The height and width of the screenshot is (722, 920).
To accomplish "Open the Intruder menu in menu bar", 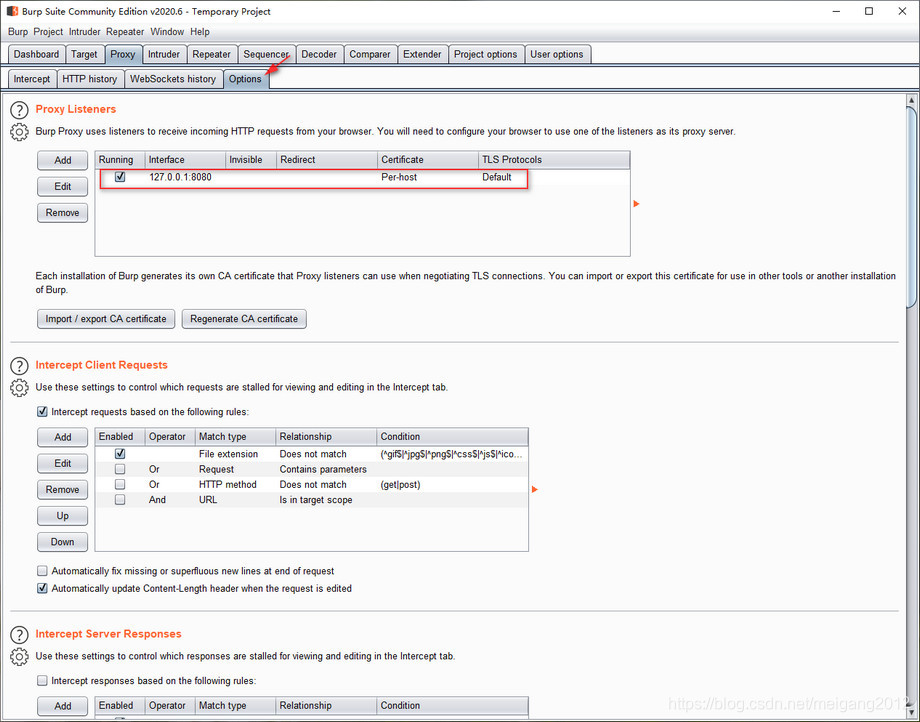I will point(84,32).
